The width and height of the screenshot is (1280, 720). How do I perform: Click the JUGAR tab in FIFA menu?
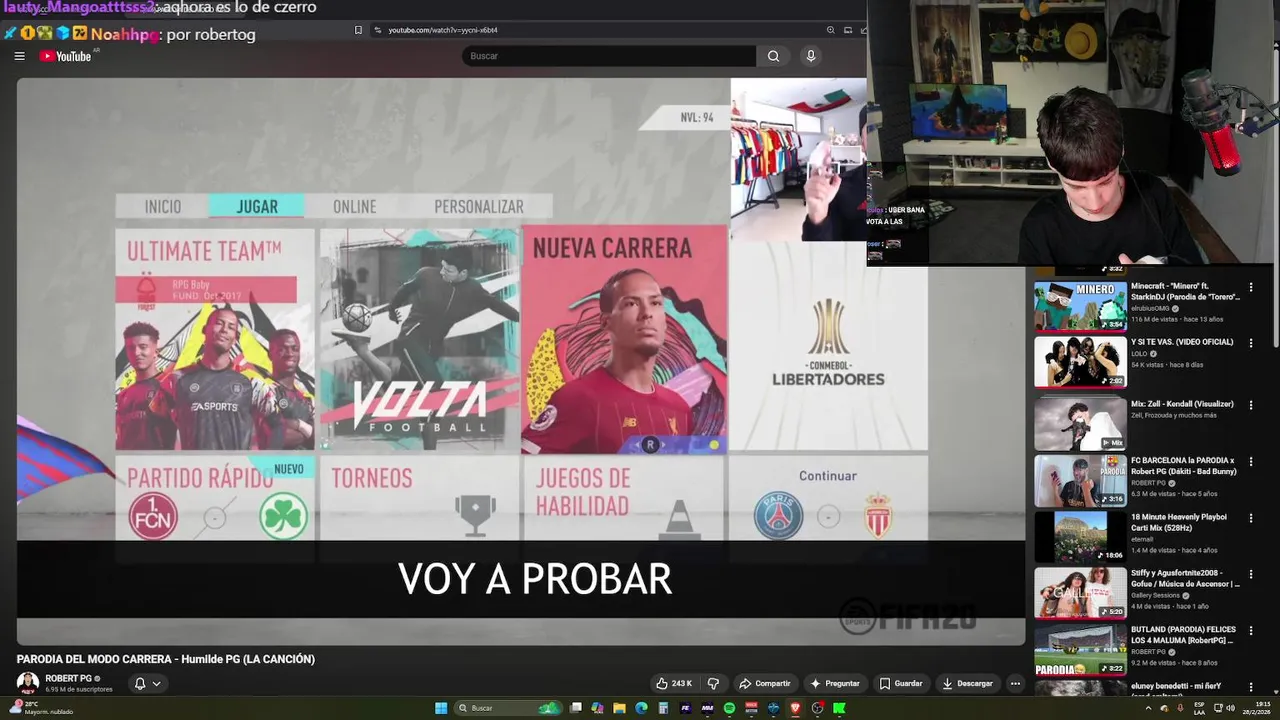pyautogui.click(x=257, y=206)
